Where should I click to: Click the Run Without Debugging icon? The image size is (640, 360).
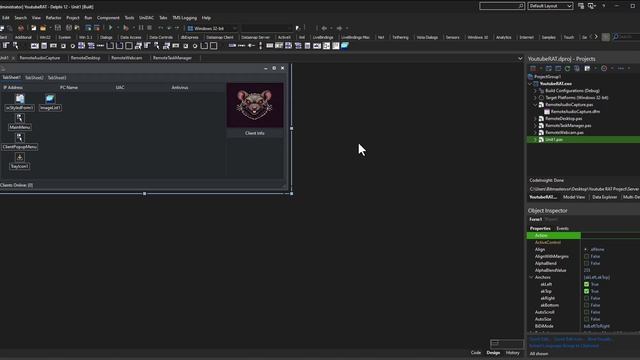(x=126, y=28)
